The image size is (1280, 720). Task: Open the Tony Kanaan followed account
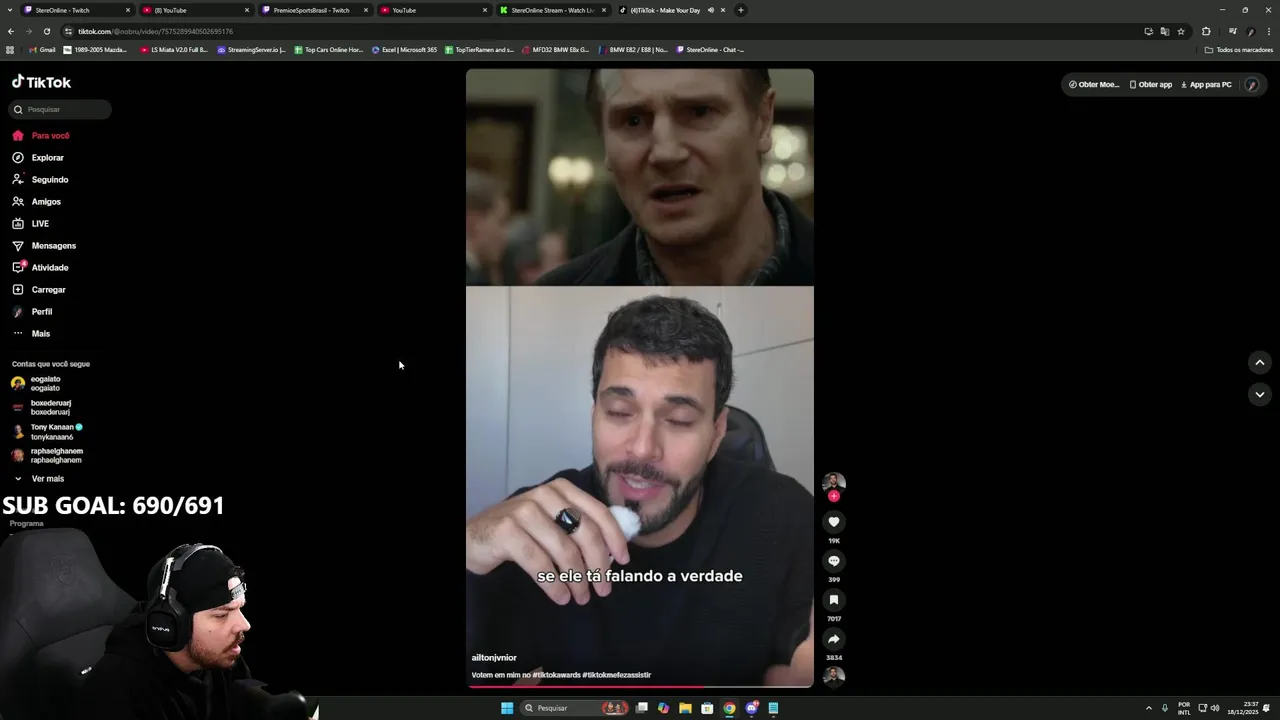(47, 431)
